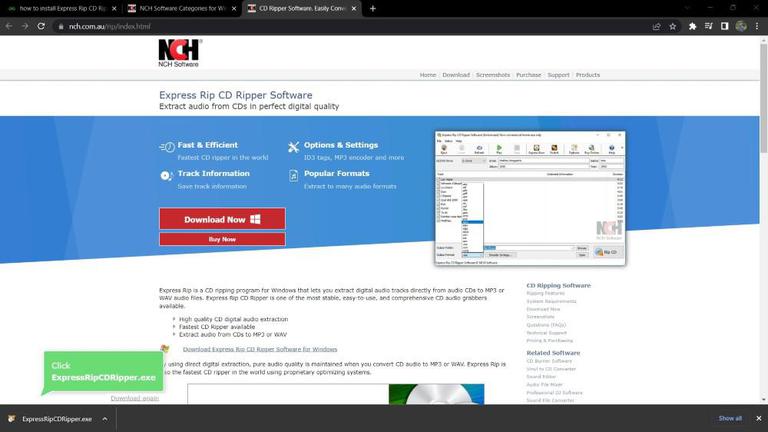The image size is (768, 432).
Task: Close the downloads bar
Action: (x=758, y=418)
